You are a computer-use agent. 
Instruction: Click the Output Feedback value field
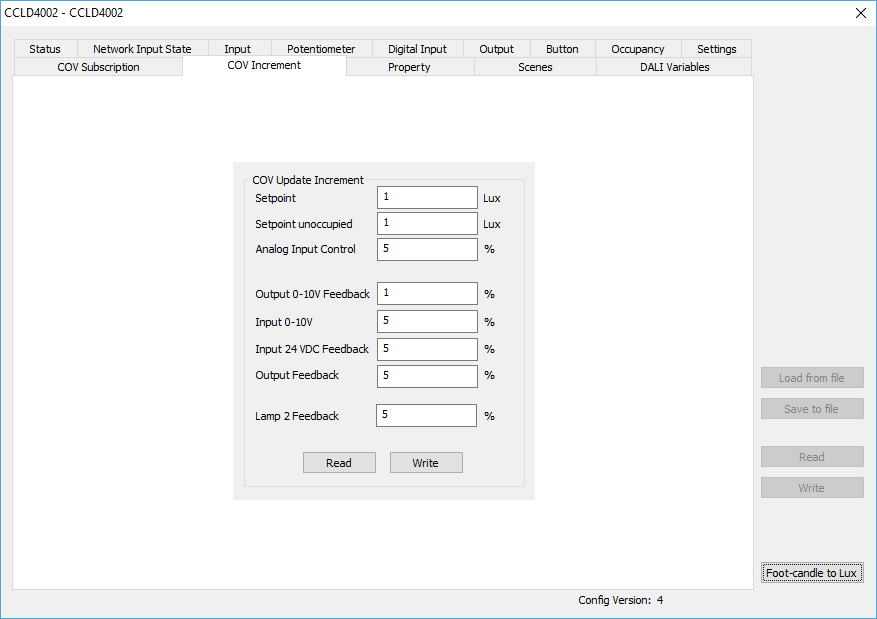427,376
